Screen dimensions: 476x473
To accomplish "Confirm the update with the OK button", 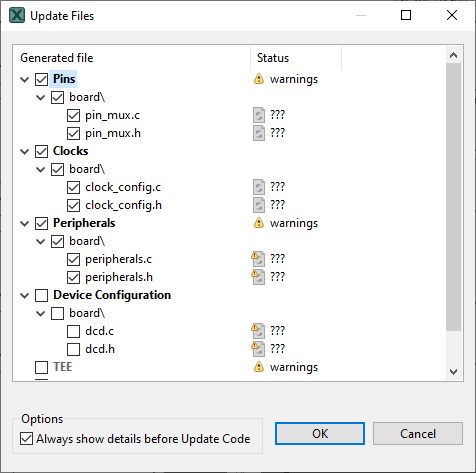I will point(320,434).
